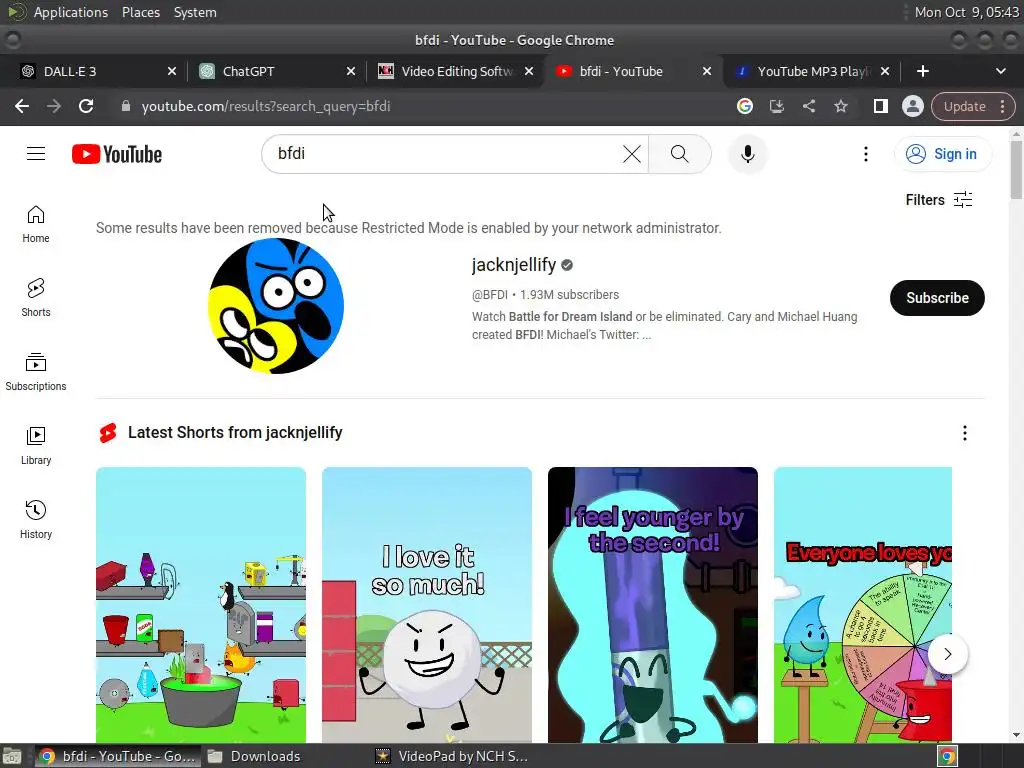Click Chrome forward arrow
The image size is (1024, 768).
54,106
